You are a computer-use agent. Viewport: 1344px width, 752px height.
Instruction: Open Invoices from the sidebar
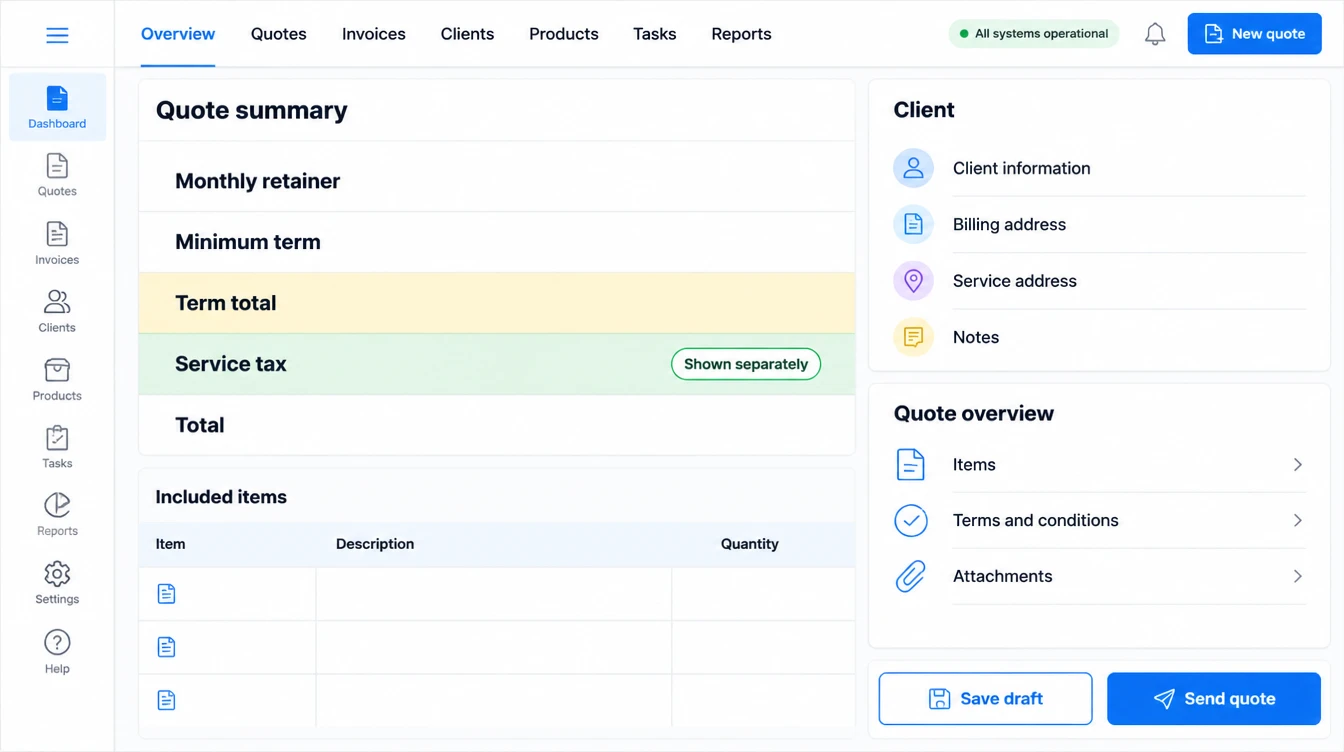(57, 243)
